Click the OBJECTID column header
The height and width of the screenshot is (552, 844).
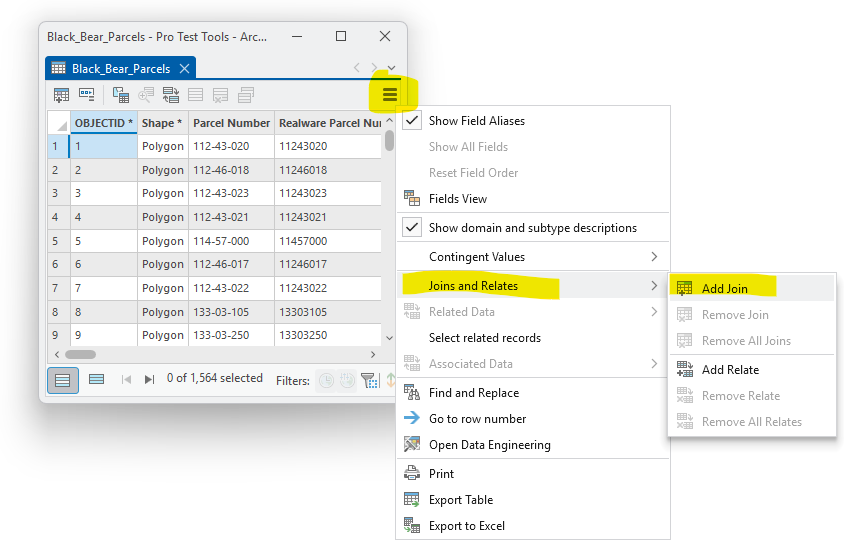point(103,123)
